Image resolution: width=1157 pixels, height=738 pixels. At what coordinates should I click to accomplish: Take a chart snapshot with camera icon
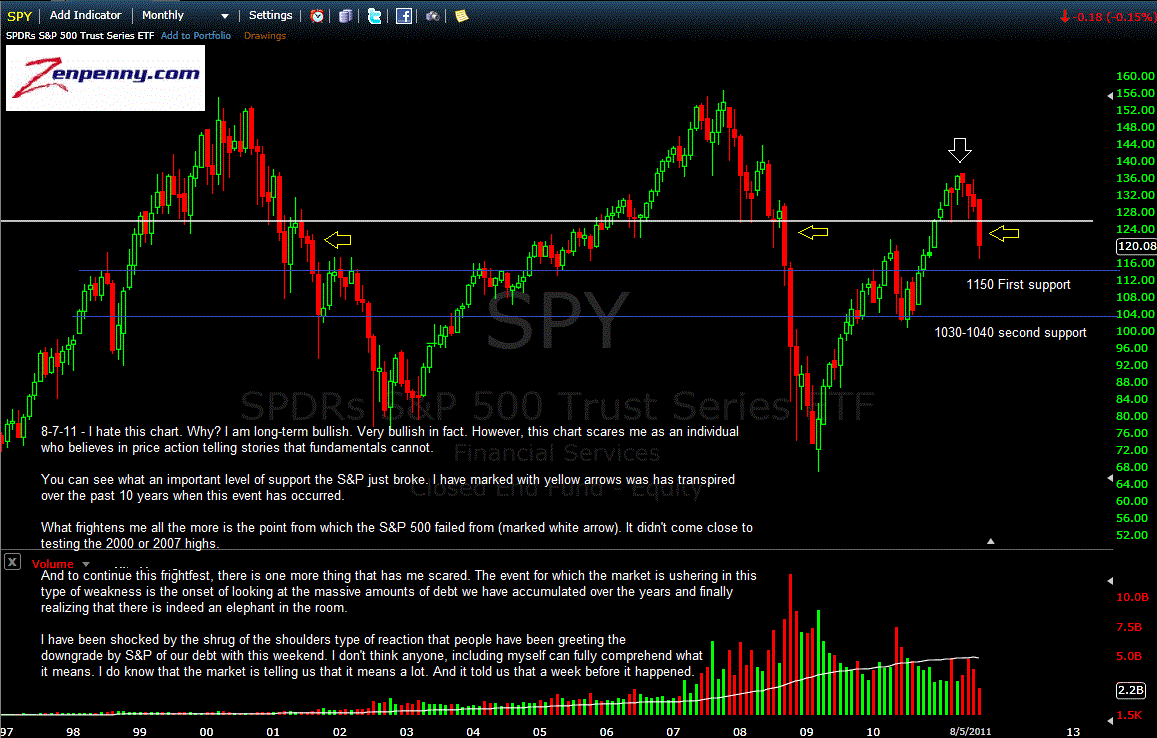(432, 15)
